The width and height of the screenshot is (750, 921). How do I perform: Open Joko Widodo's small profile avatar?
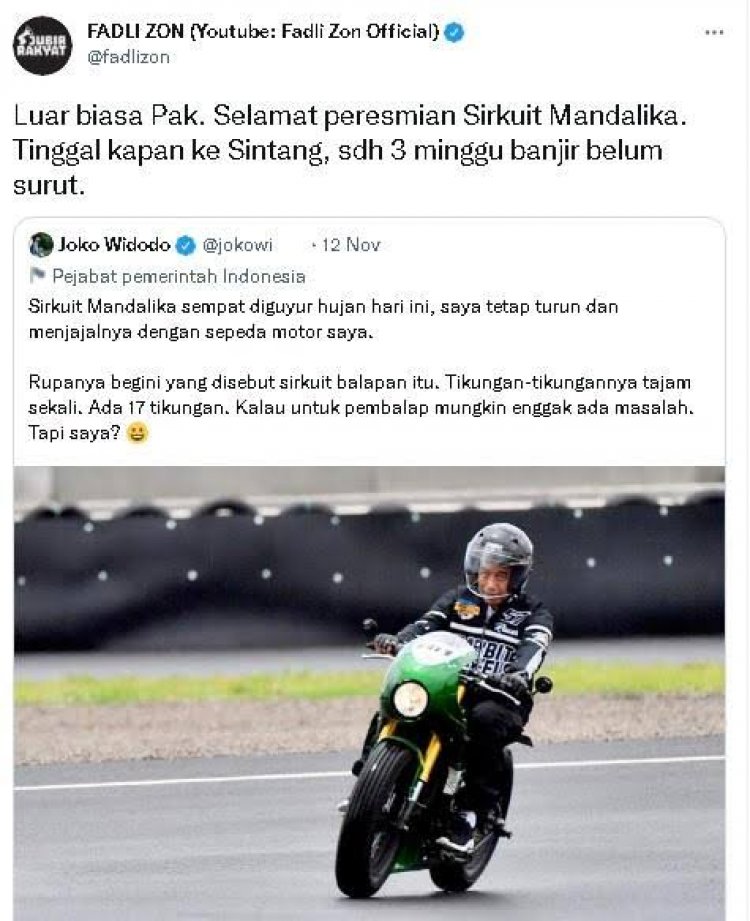pos(41,245)
